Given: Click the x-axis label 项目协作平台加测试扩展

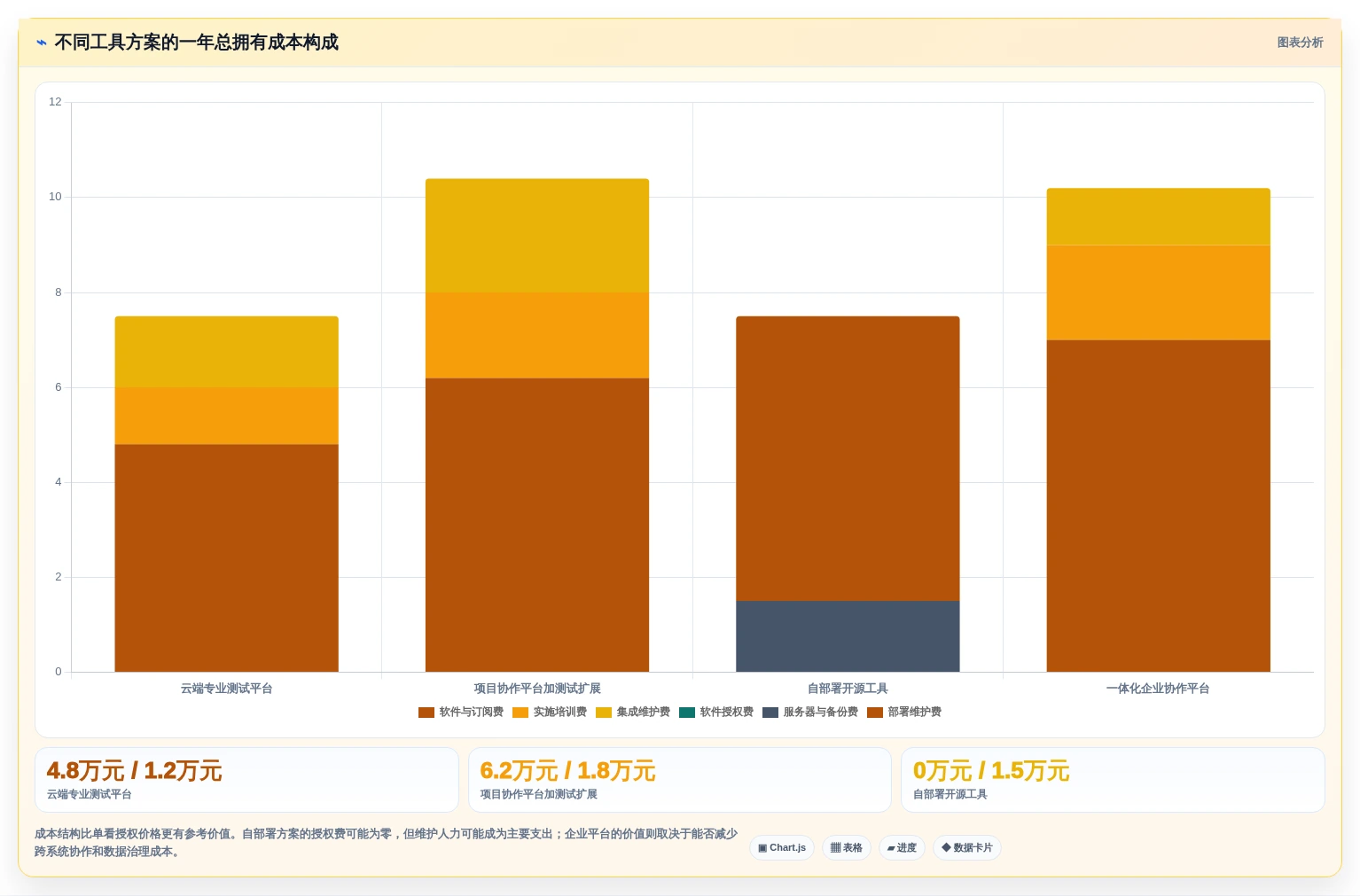Looking at the screenshot, I should click(537, 689).
